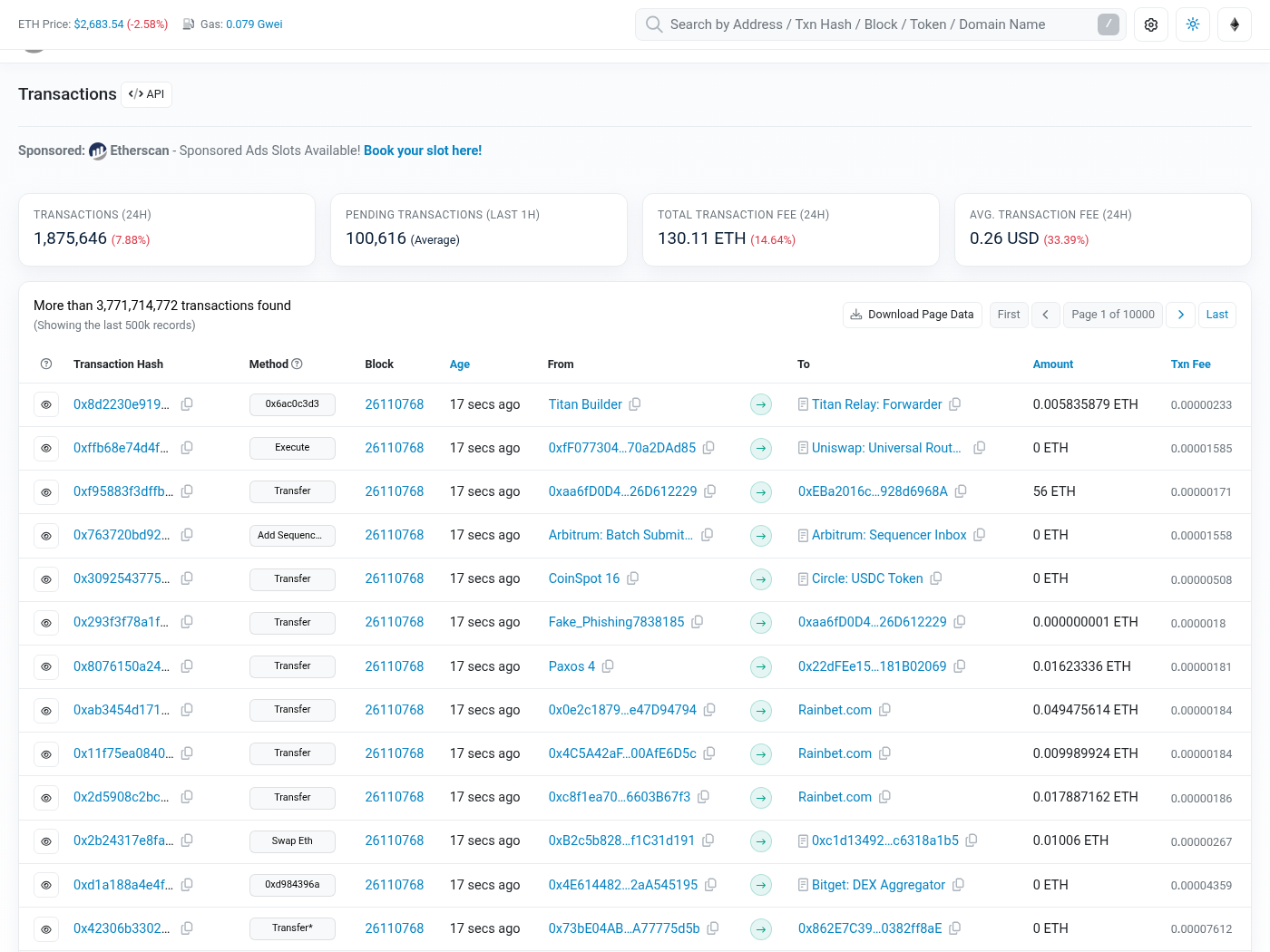Viewport: 1270px width, 952px height.
Task: Click the First page button
Action: pyautogui.click(x=1009, y=315)
